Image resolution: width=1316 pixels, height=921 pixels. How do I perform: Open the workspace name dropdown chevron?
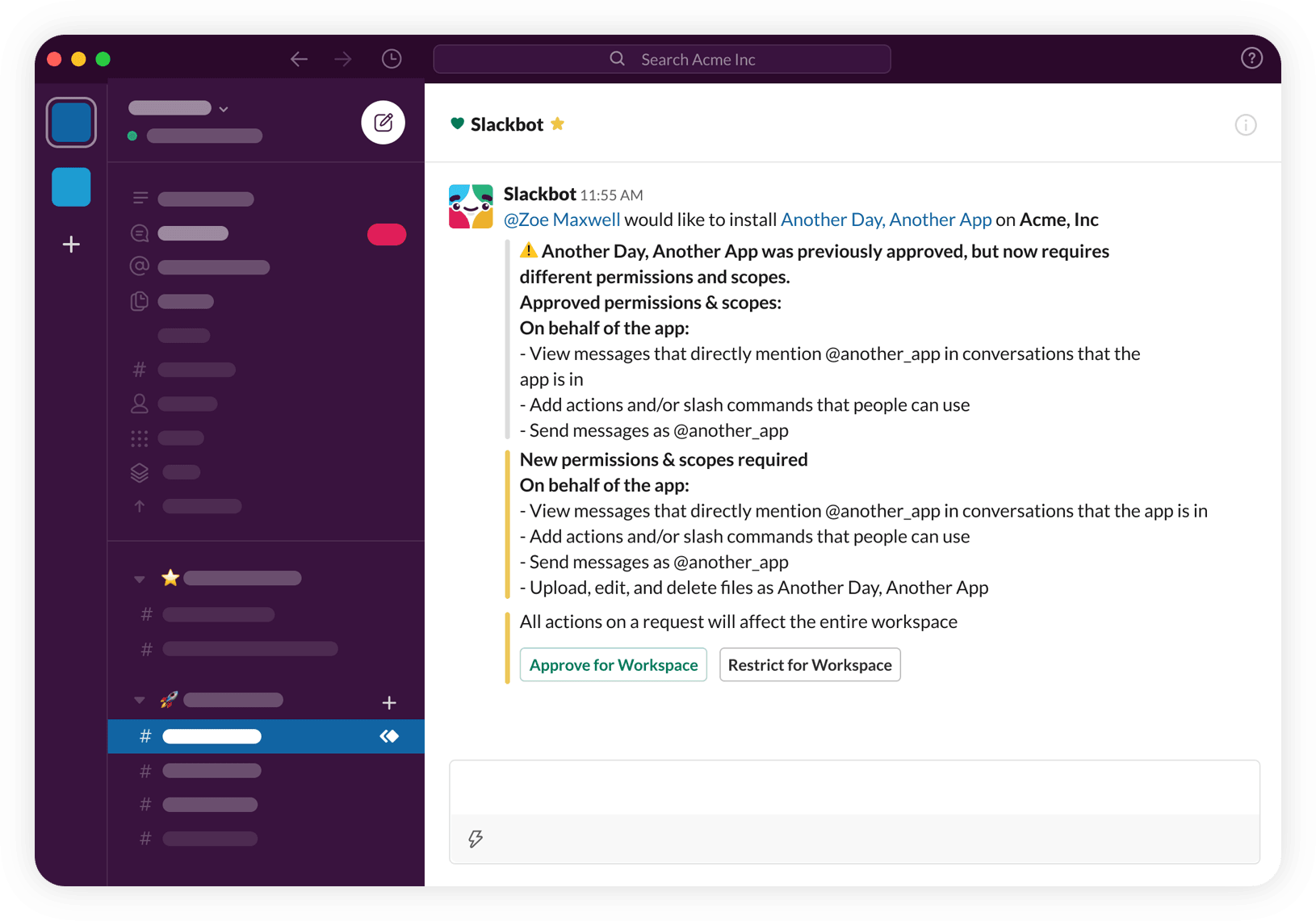coord(224,107)
